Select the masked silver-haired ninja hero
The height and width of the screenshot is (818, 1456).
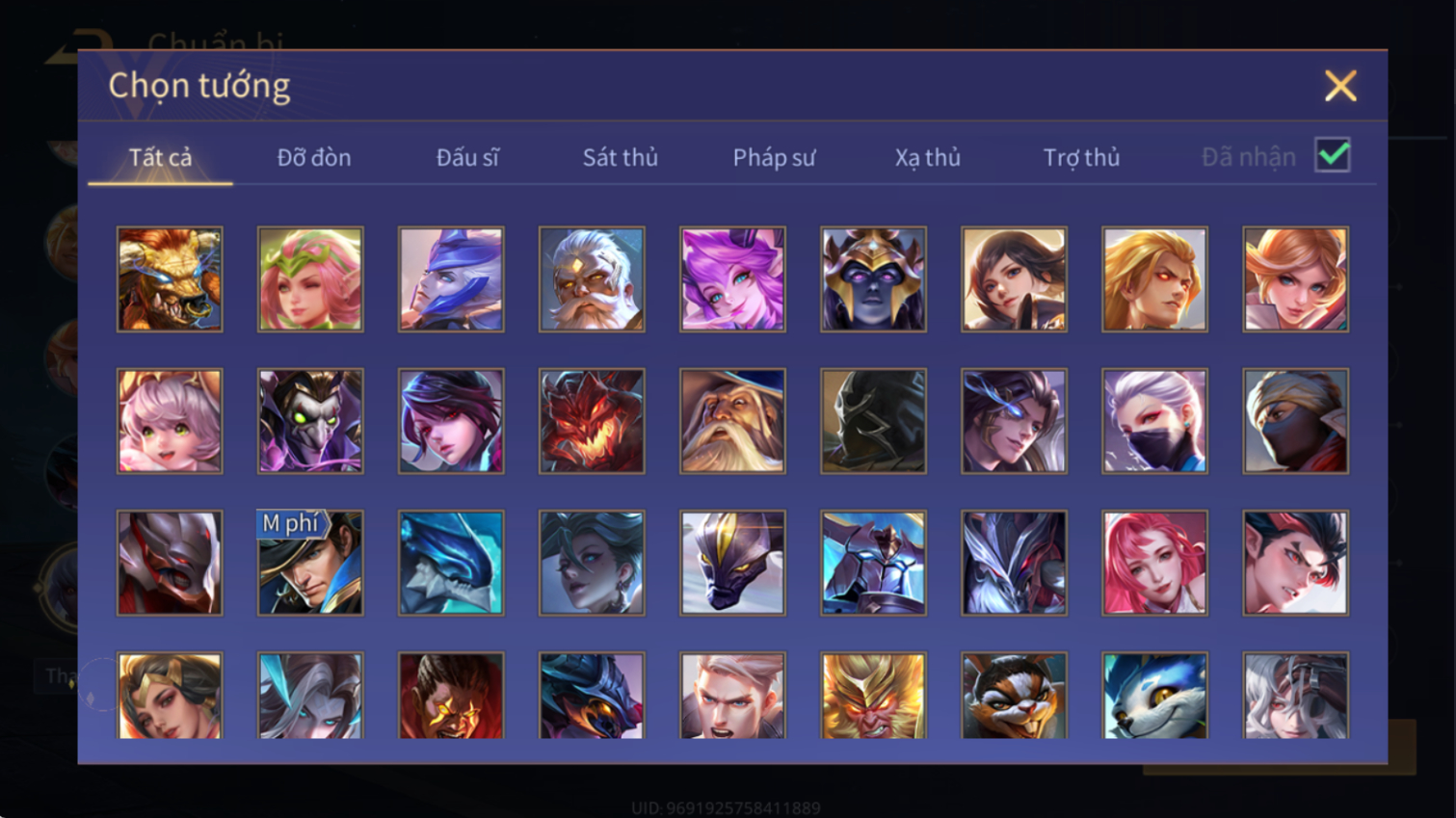pos(1154,421)
